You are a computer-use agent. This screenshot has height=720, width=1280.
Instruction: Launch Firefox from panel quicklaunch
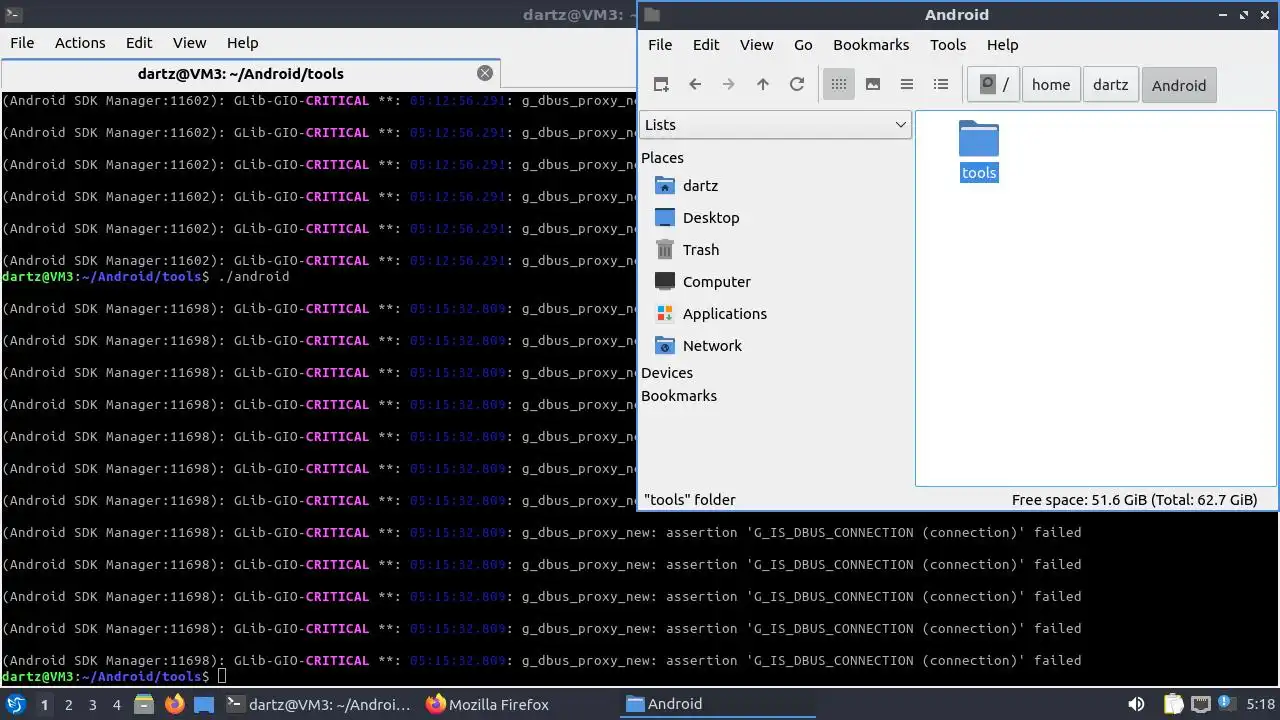point(175,704)
